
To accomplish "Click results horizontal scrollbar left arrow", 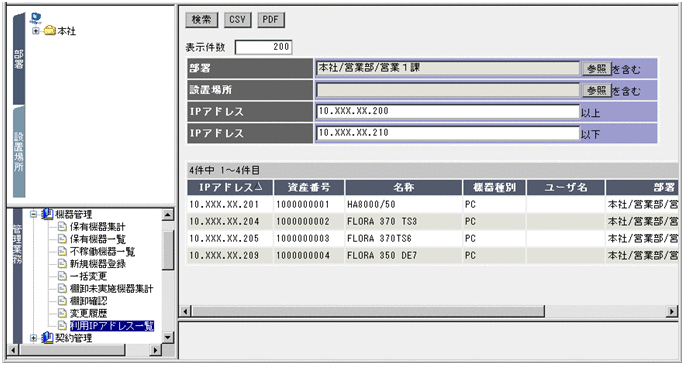I will (185, 312).
